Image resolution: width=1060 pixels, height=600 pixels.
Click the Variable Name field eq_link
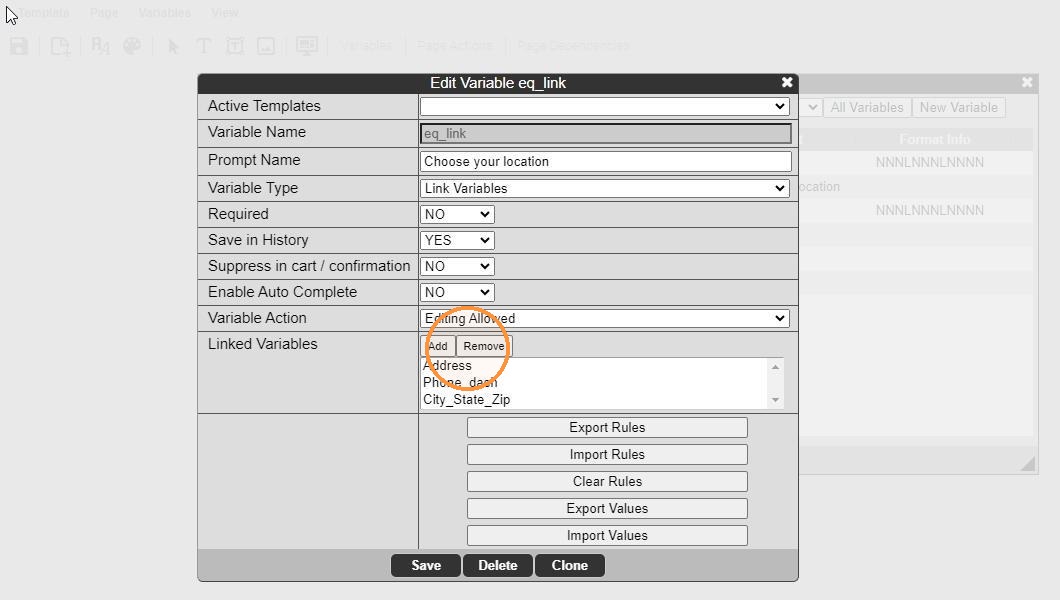[606, 134]
